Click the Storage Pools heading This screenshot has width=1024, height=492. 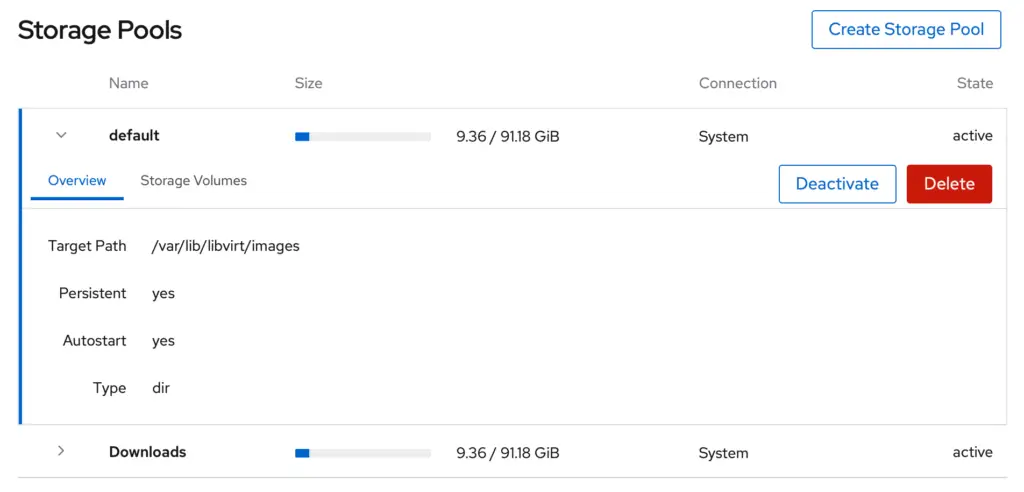100,30
